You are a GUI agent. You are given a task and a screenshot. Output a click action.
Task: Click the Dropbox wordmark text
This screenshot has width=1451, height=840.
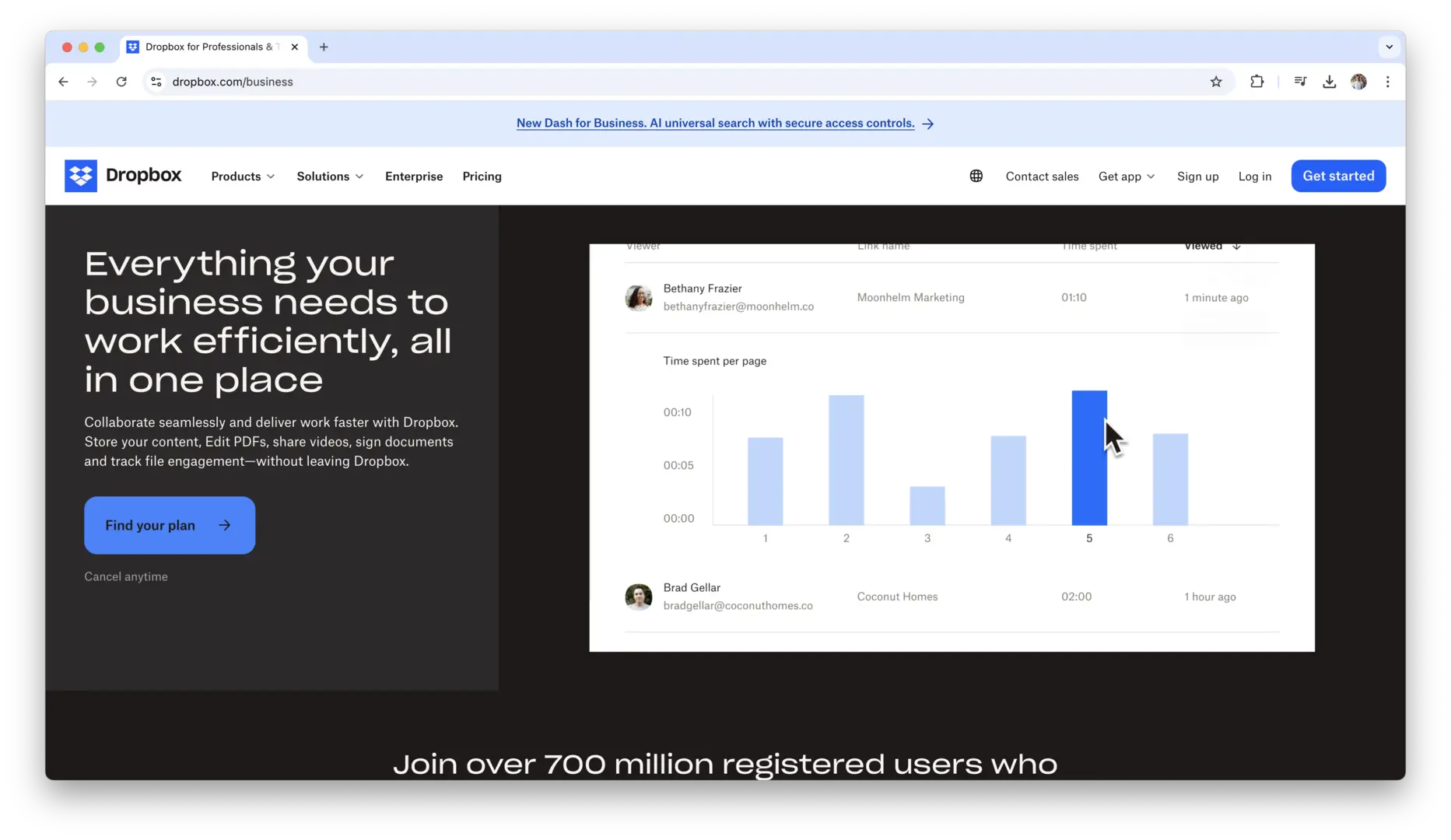pyautogui.click(x=143, y=176)
